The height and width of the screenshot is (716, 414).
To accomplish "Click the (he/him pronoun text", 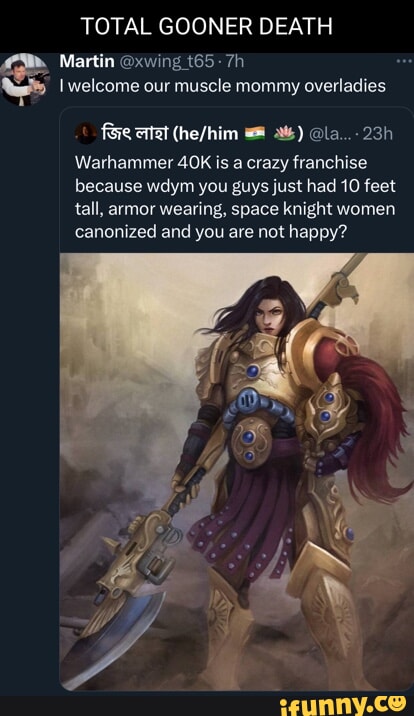I will pyautogui.click(x=205, y=133).
